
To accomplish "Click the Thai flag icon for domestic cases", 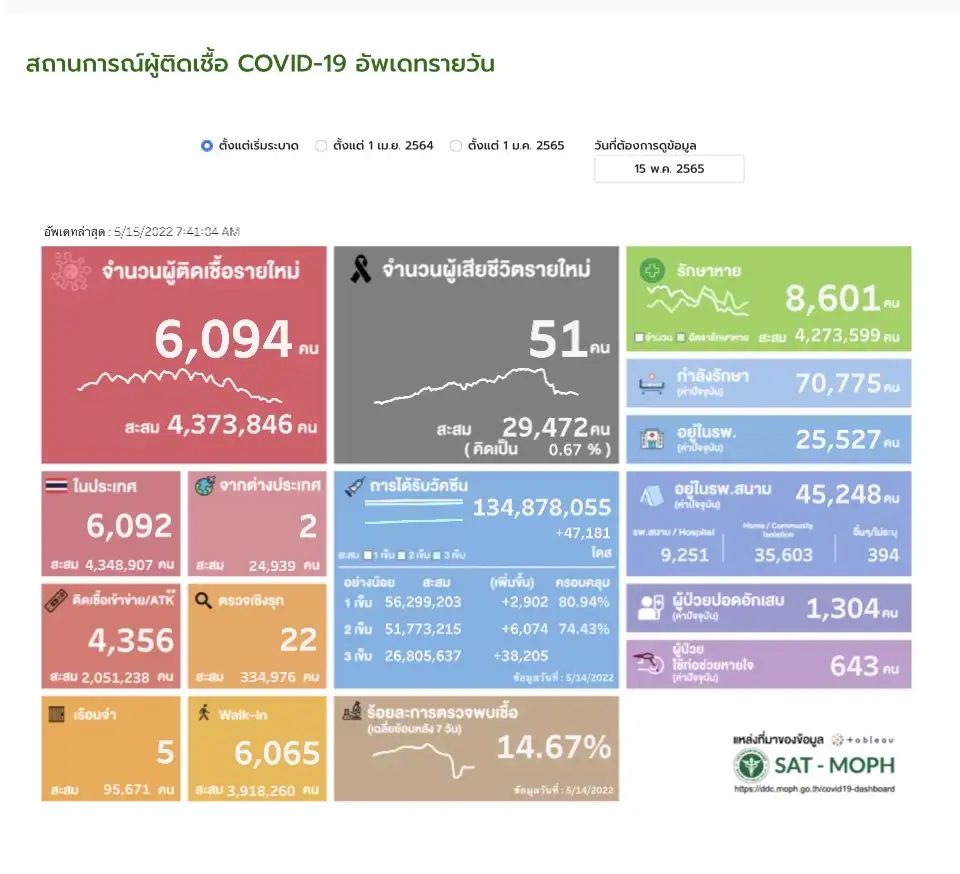I will (58, 487).
